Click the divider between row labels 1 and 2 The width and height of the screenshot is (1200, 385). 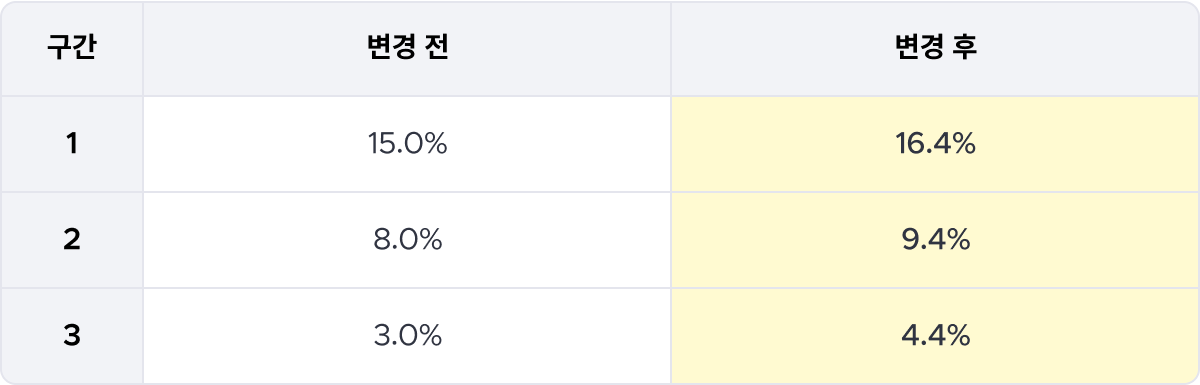pyautogui.click(x=72, y=192)
